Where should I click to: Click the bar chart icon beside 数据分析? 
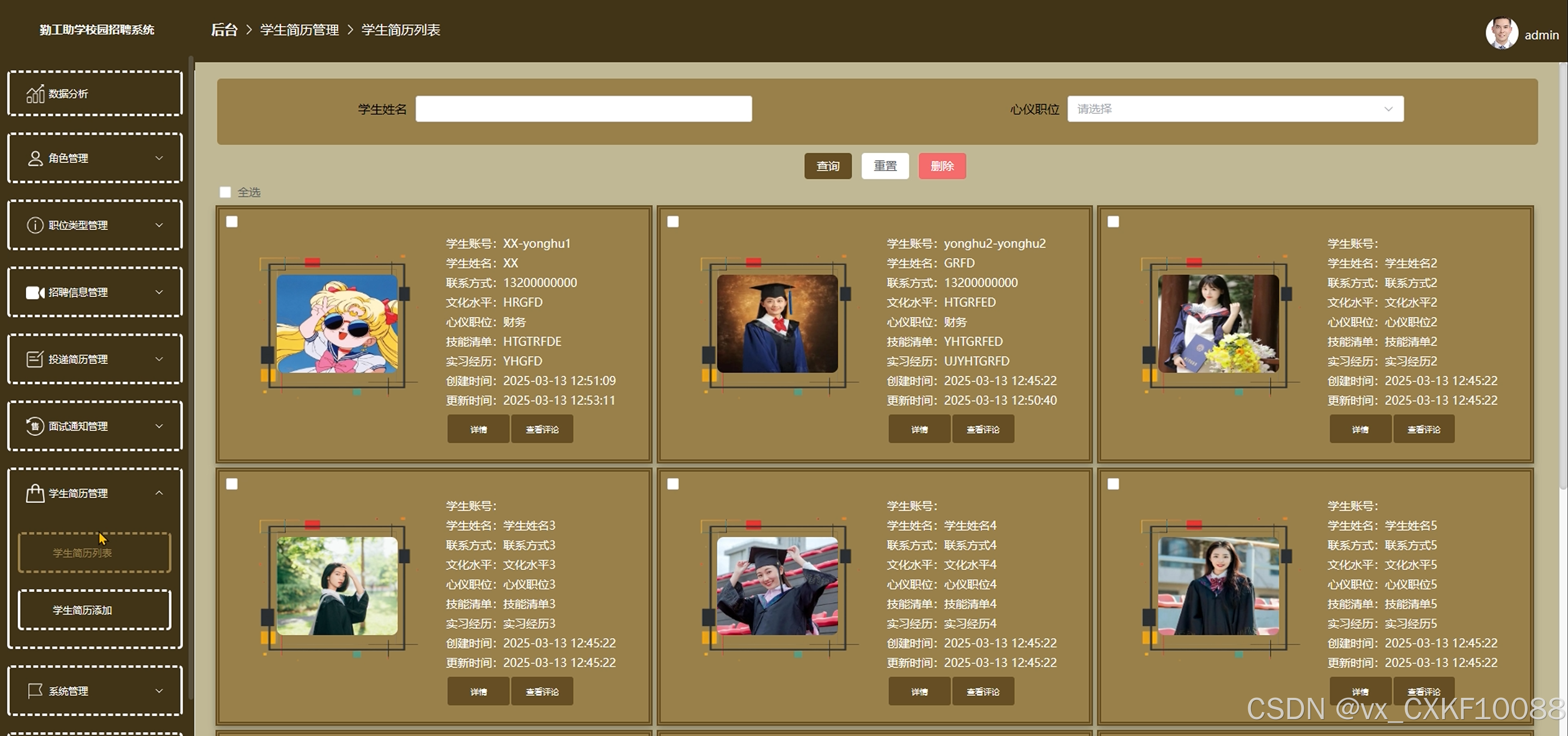point(35,94)
